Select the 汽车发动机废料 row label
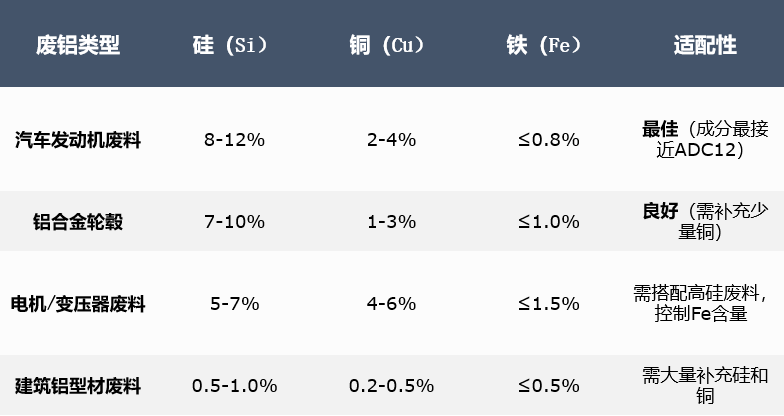 tap(78, 140)
